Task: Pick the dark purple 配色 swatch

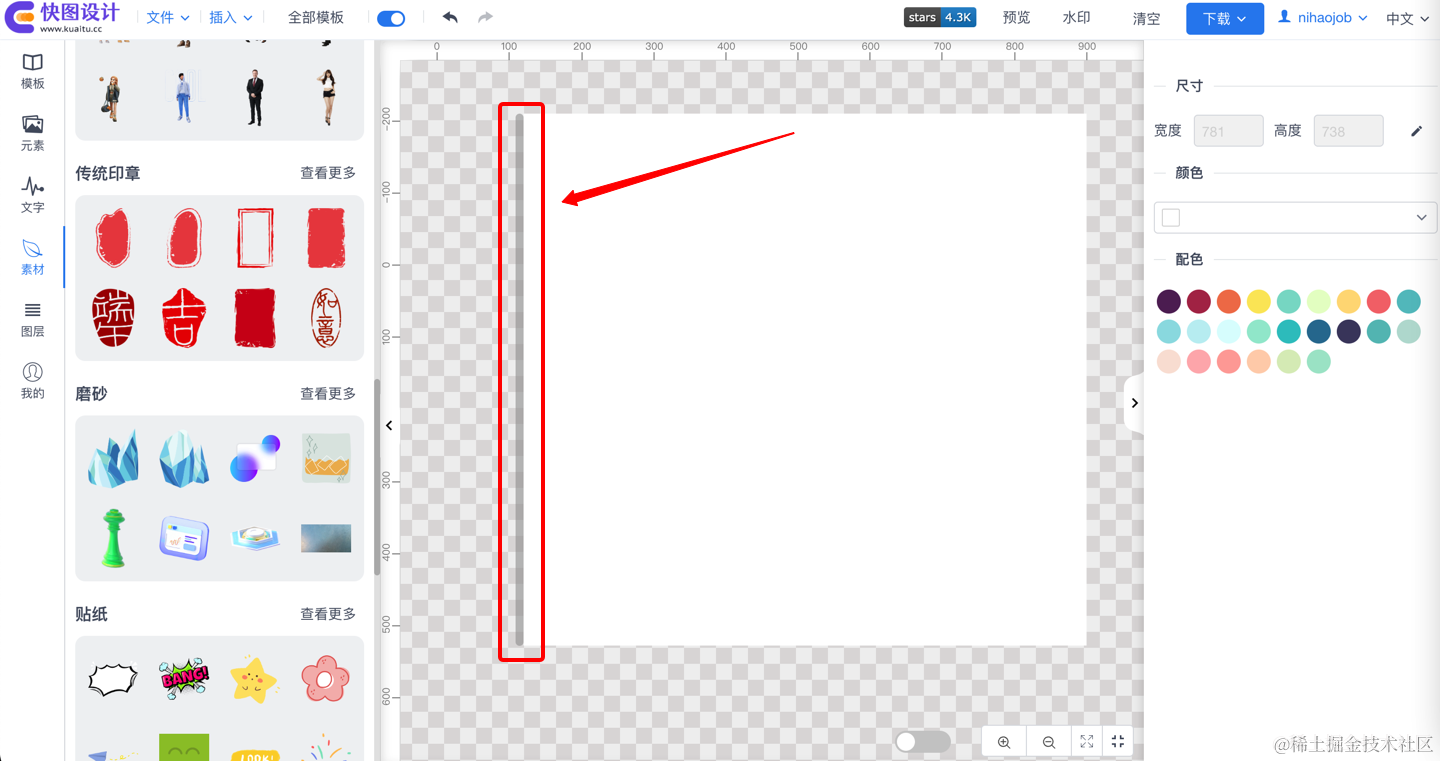Action: [1169, 301]
